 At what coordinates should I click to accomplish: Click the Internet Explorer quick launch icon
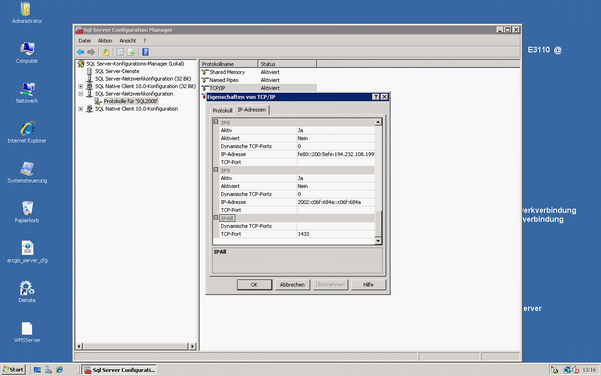coord(59,369)
